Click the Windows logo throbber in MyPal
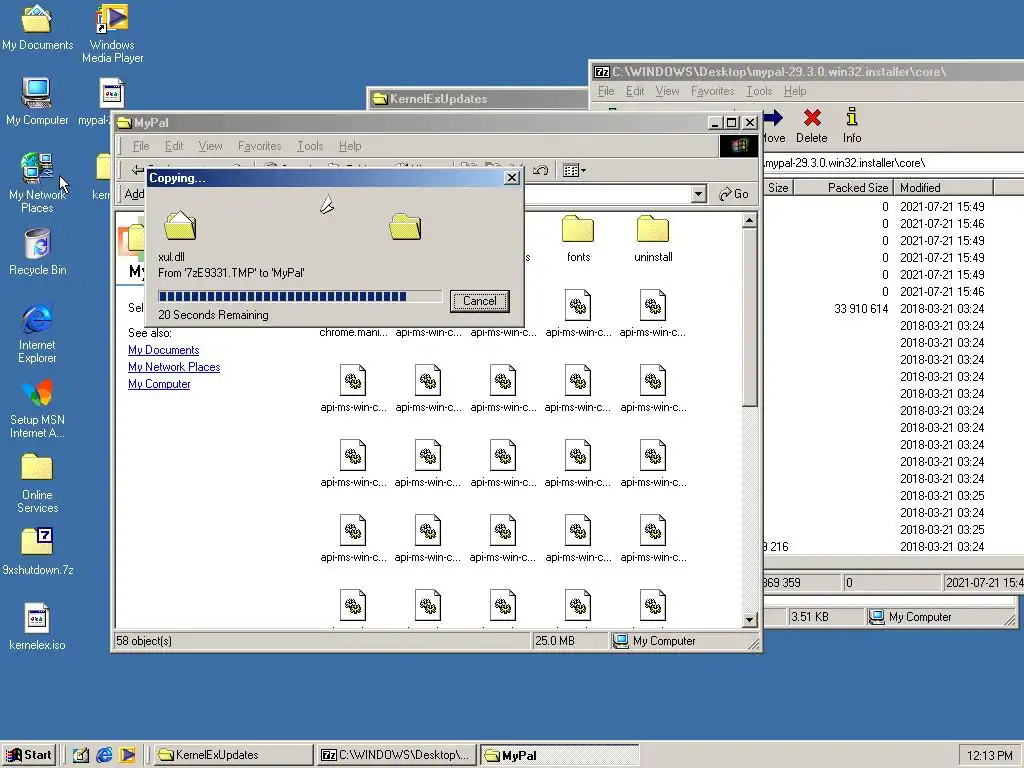Screen dimensions: 1024x768 tap(739, 146)
